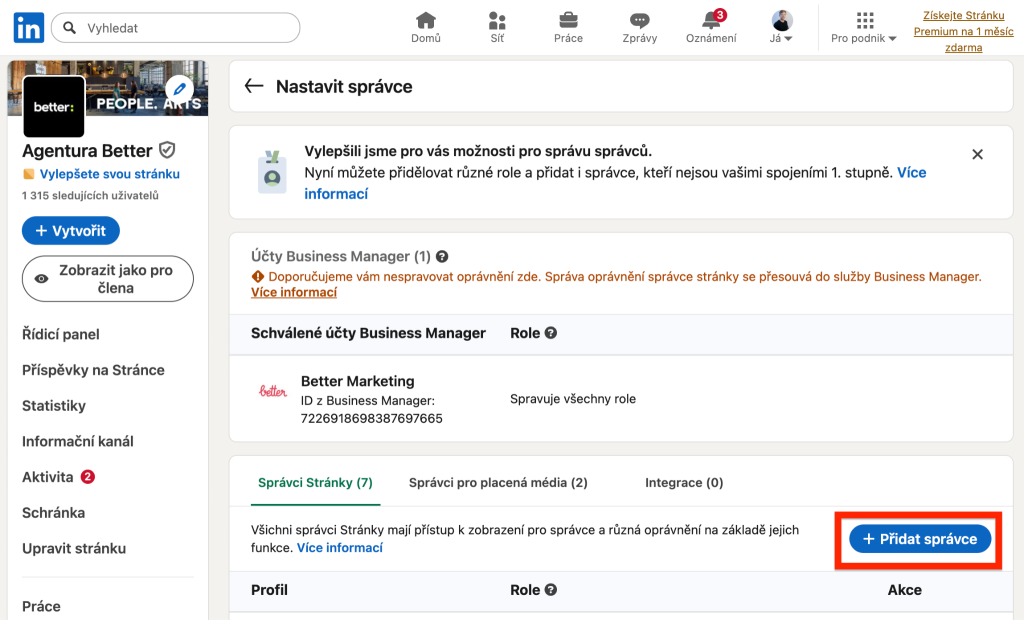The height and width of the screenshot is (620, 1024).
Task: Open the Získejte Stránku Premium link
Action: tap(963, 31)
